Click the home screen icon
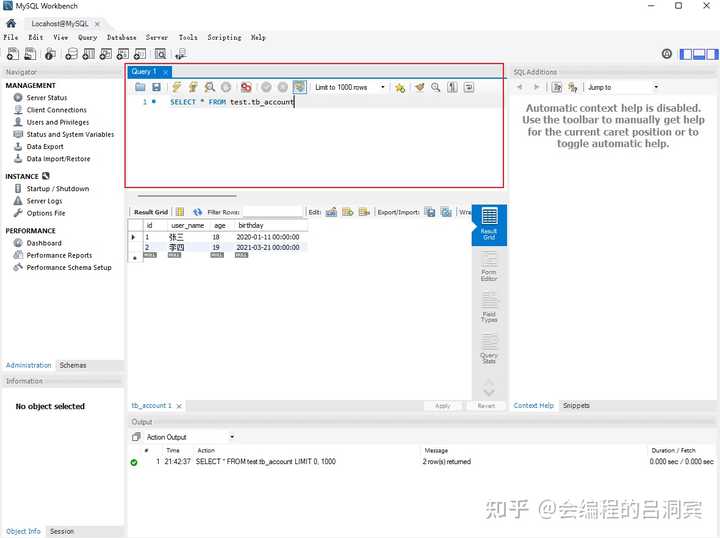Viewport: 720px width, 538px height. pyautogui.click(x=11, y=23)
